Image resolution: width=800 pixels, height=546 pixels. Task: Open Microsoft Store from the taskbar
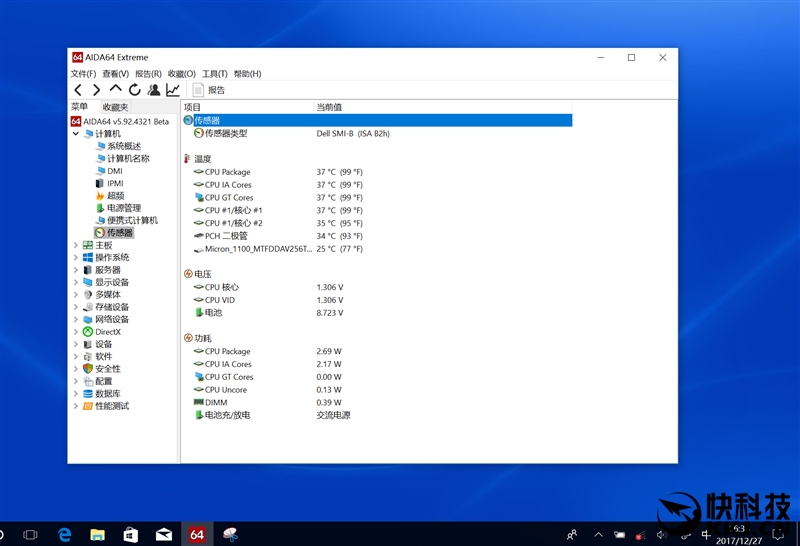(131, 534)
